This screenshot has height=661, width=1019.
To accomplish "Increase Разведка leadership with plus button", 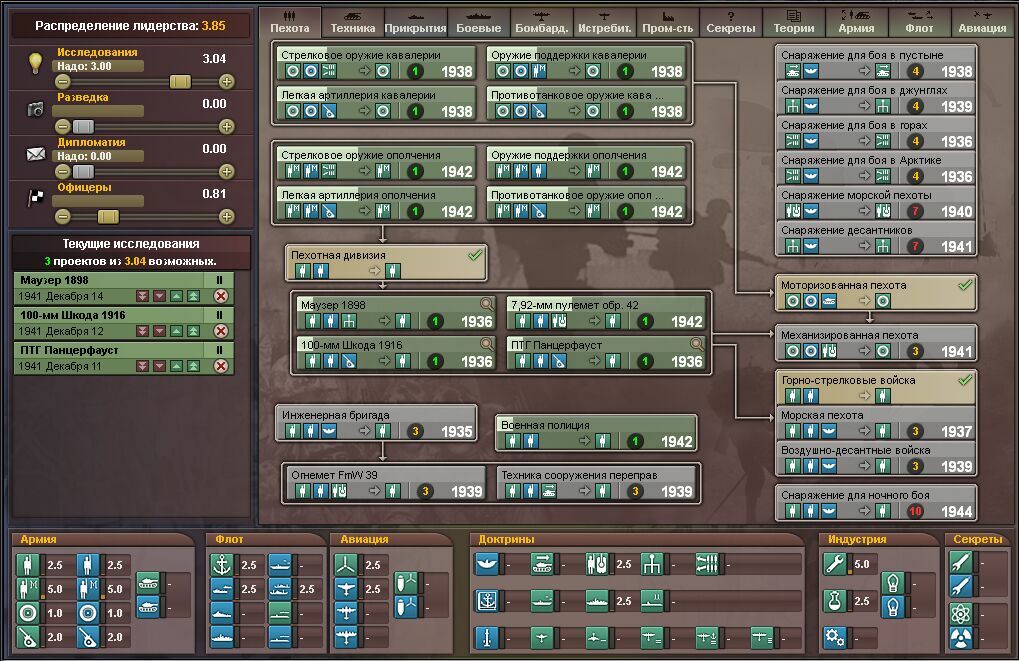I will click(226, 126).
